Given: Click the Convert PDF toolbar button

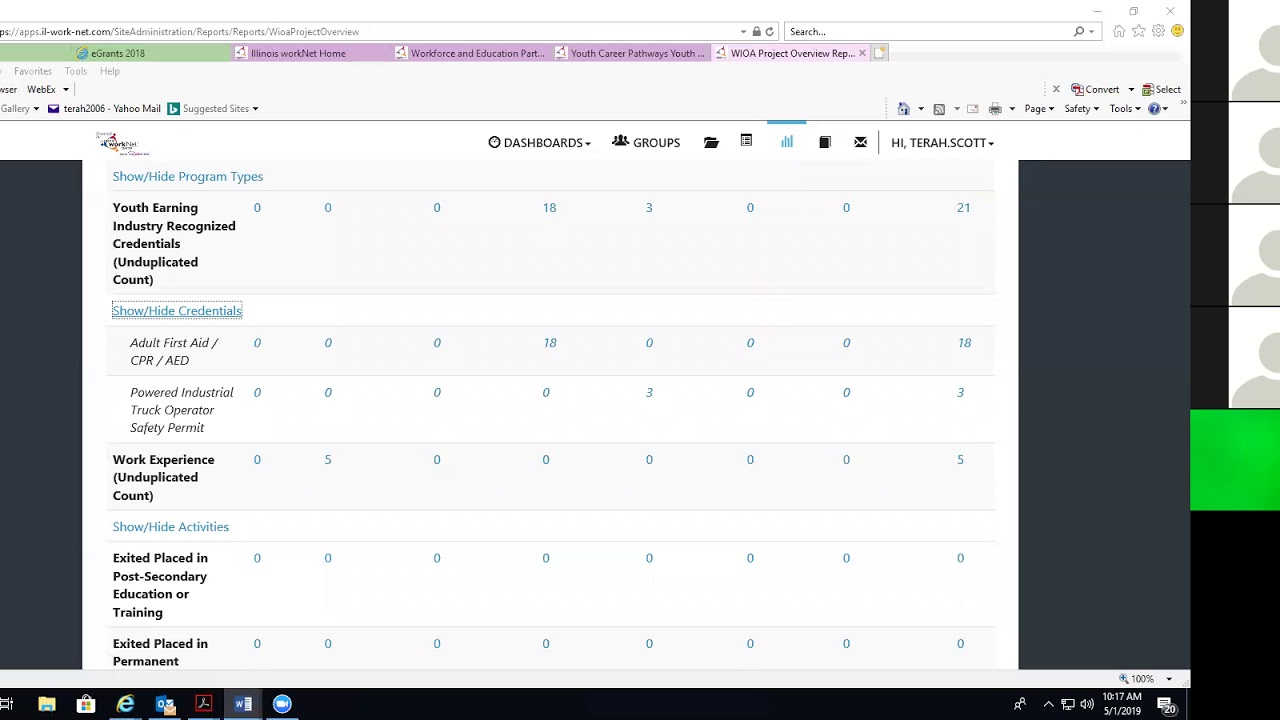Looking at the screenshot, I should click(x=1095, y=90).
